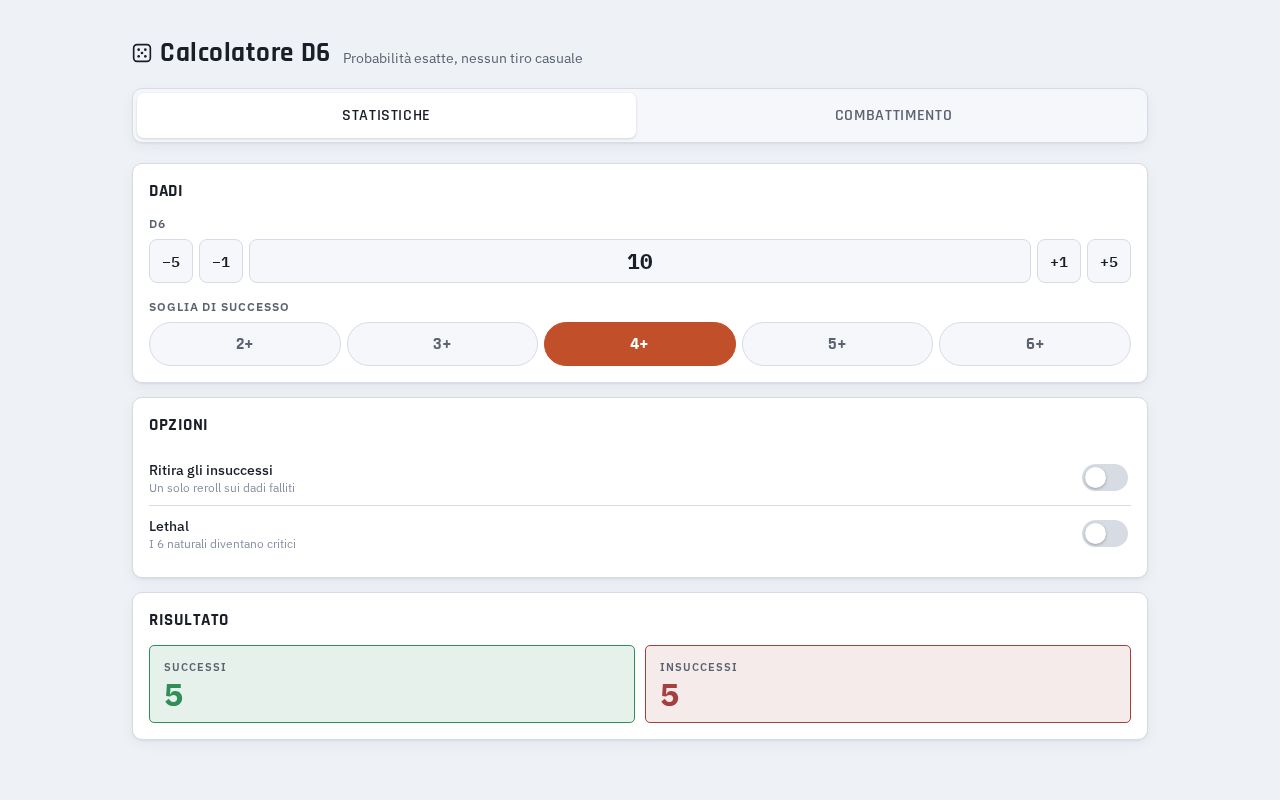1280x800 pixels.
Task: Pick the 6+ success threshold
Action: coord(1035,344)
